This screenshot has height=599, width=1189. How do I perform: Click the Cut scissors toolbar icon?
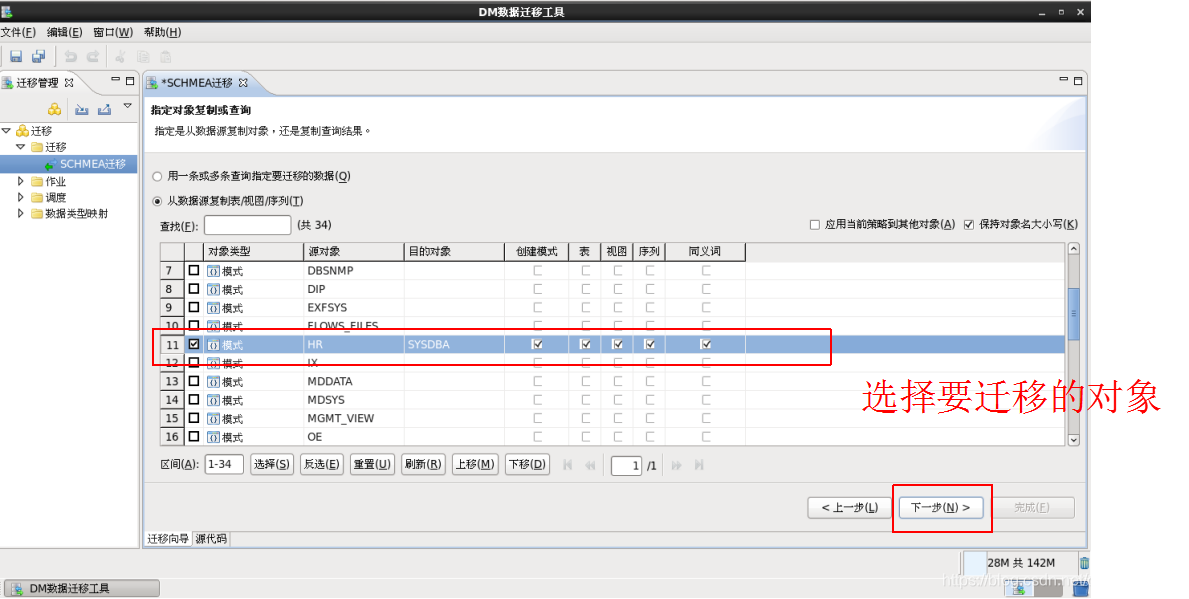pyautogui.click(x=121, y=56)
